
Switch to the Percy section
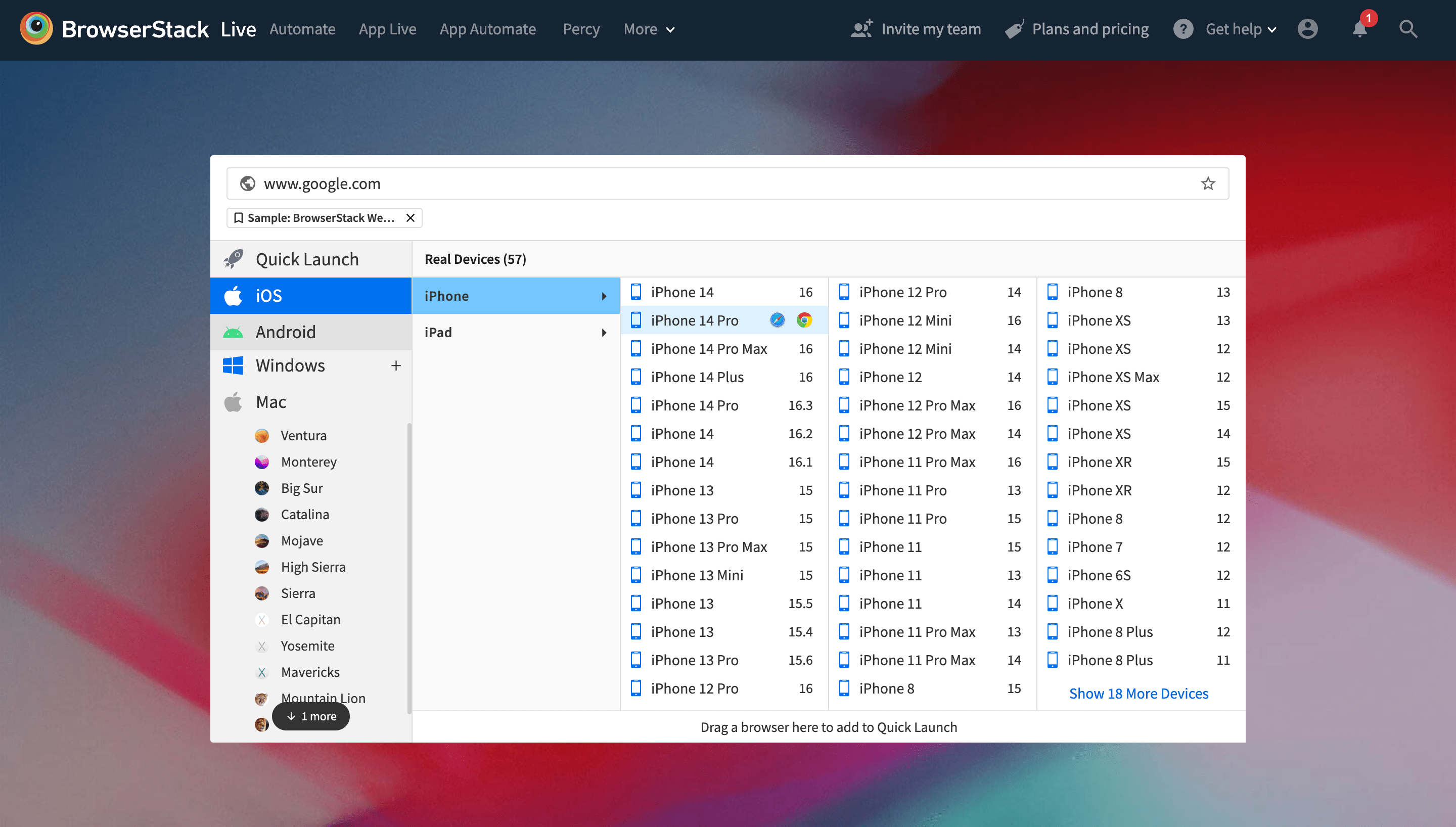[x=581, y=29]
